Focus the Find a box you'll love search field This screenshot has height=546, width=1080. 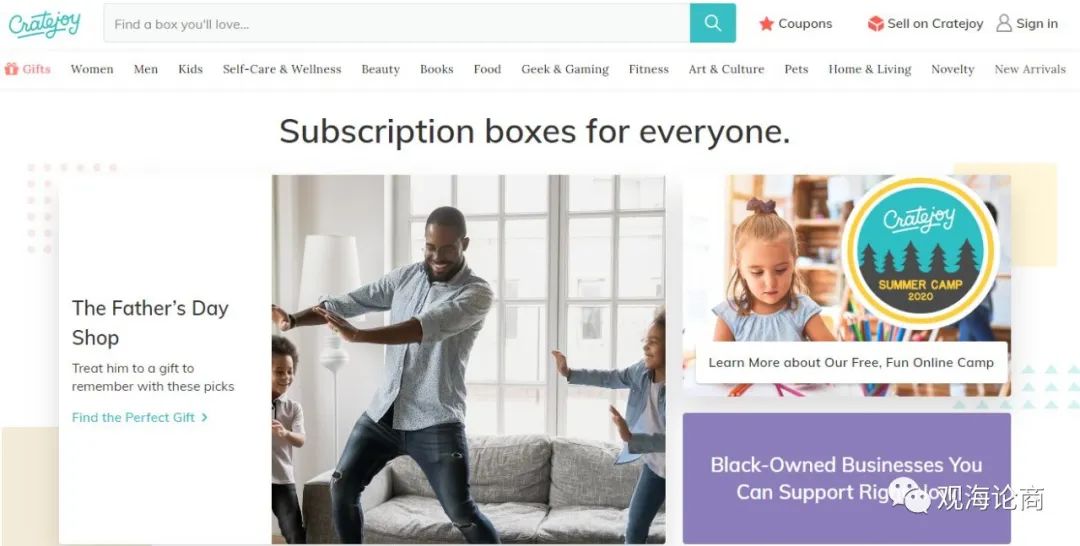(x=397, y=23)
